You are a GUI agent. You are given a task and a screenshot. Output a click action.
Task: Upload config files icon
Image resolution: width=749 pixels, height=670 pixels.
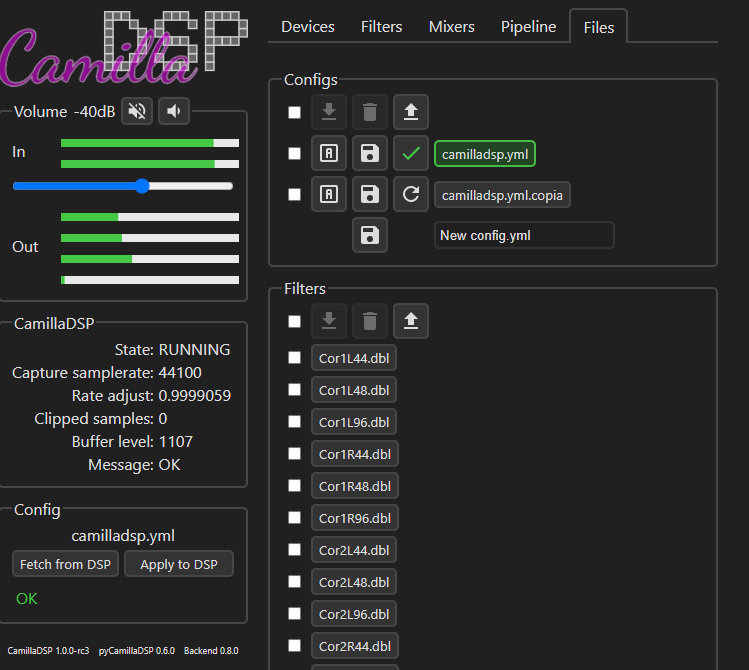pos(411,112)
